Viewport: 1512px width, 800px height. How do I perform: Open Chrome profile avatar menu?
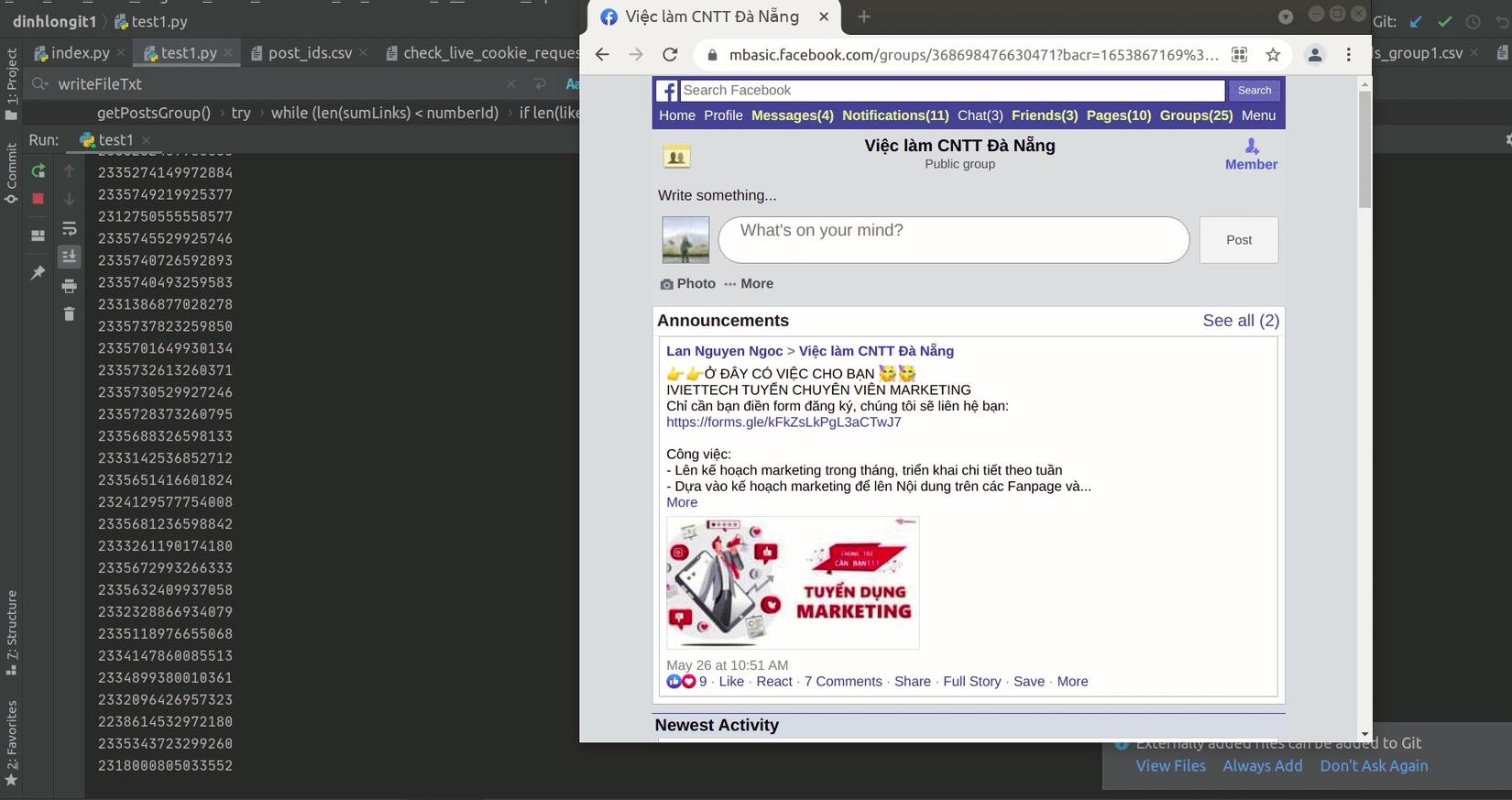[x=1315, y=55]
